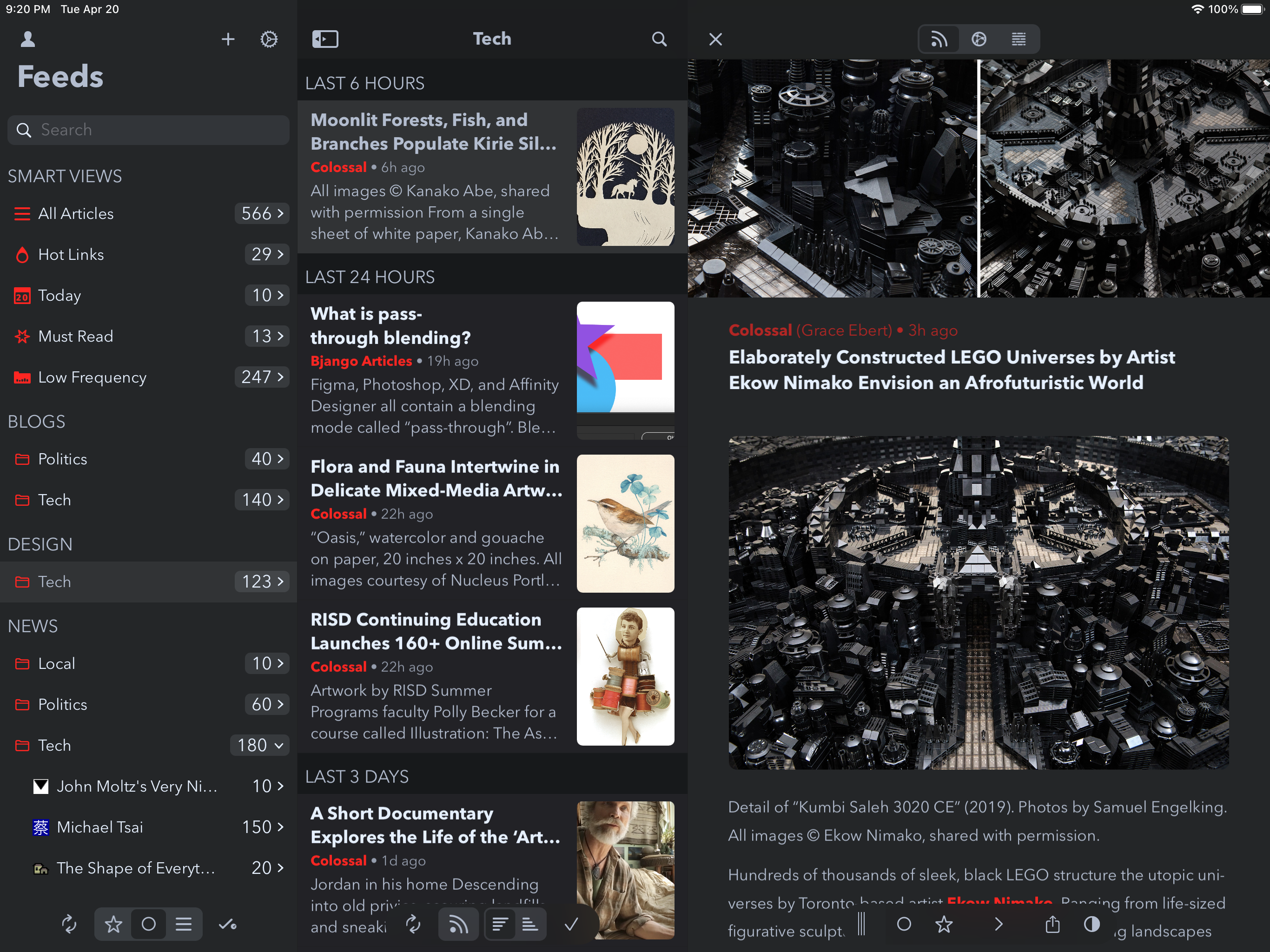1270x952 pixels.
Task: Mark all articles as read checkmark
Action: point(571,925)
